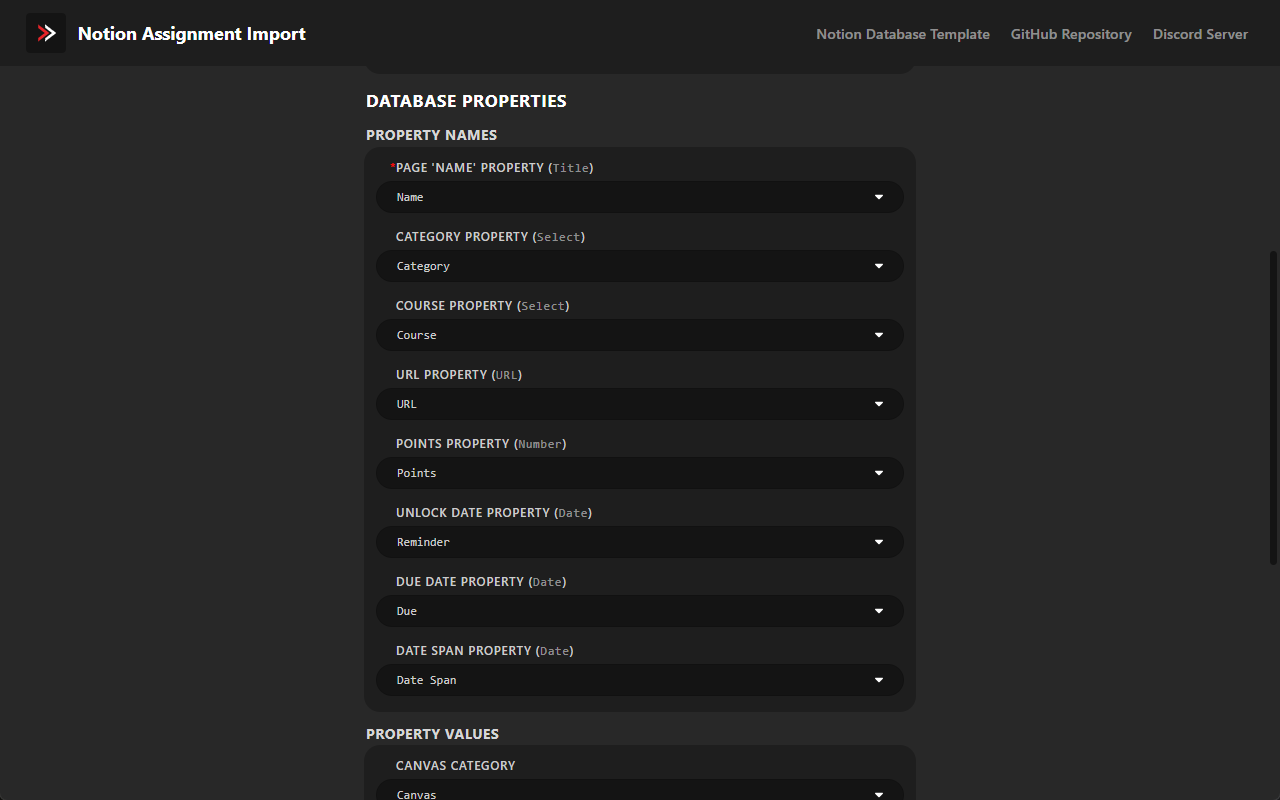
Task: Click the arrow icon of the Date Span dropdown
Action: (x=879, y=680)
